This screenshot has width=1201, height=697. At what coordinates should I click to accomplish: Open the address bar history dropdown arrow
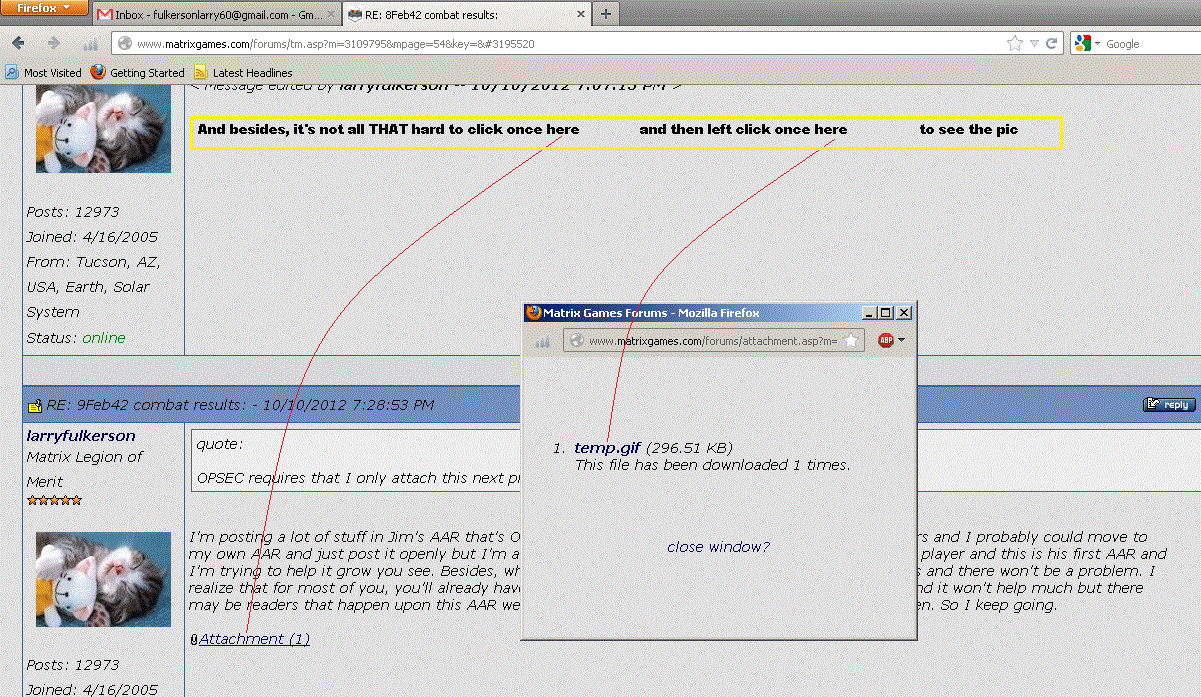(x=1035, y=44)
